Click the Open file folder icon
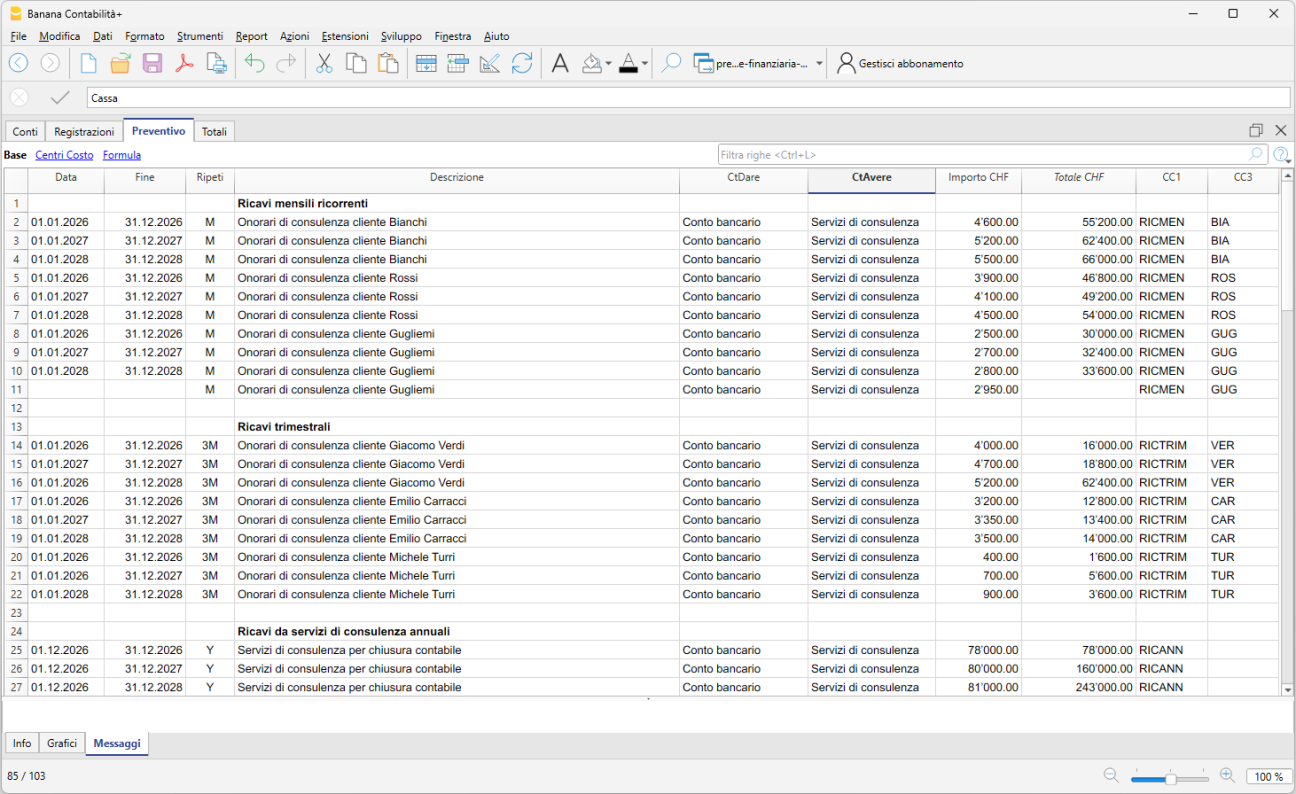The width and height of the screenshot is (1296, 794). 120,63
